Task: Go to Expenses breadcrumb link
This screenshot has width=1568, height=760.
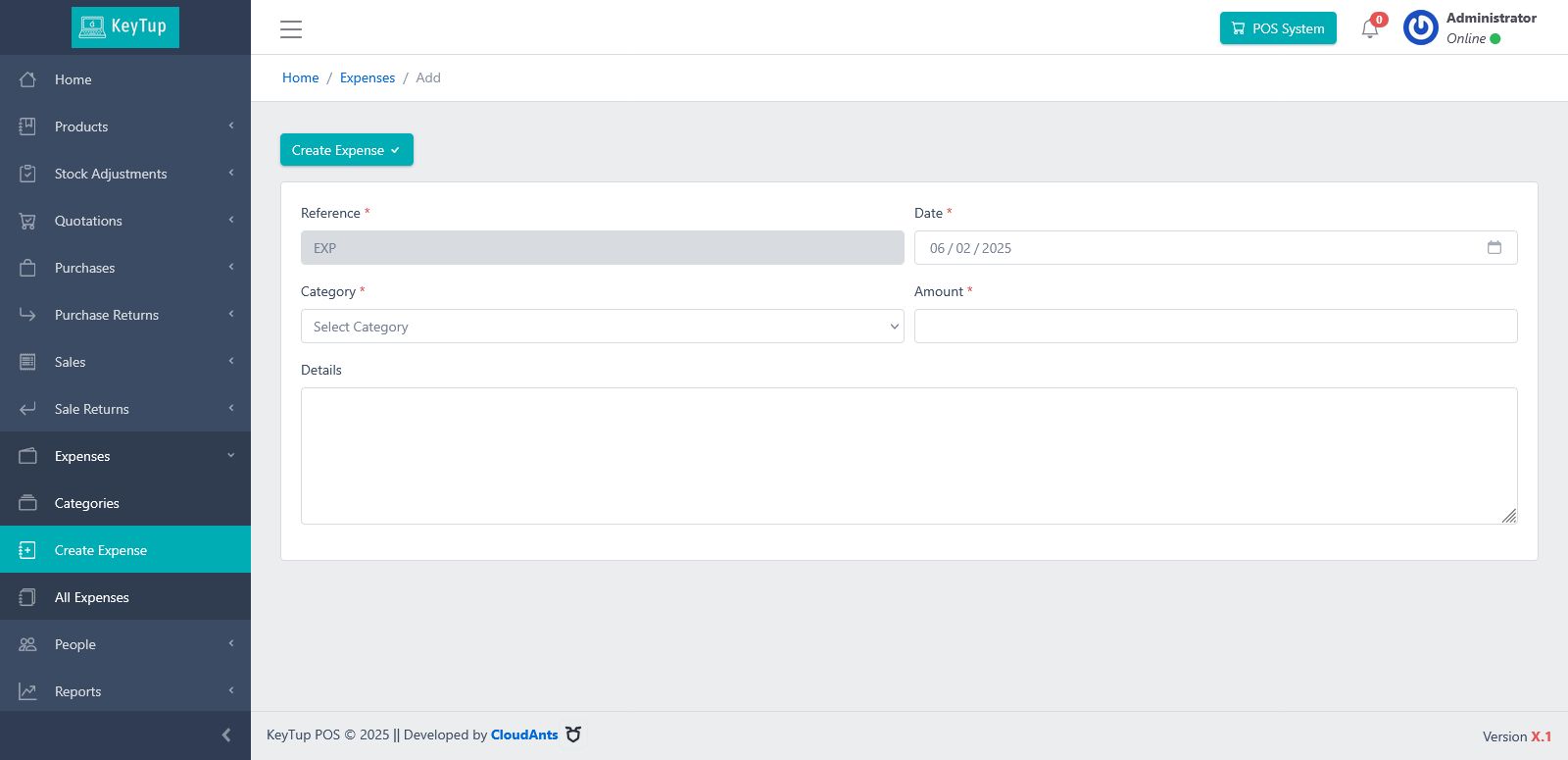Action: pyautogui.click(x=367, y=77)
